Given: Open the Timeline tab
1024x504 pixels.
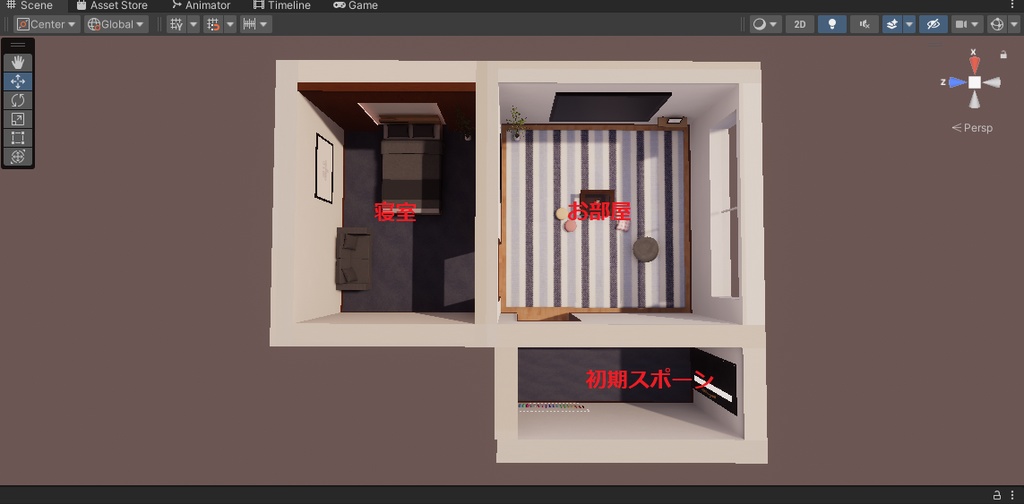Looking at the screenshot, I should pyautogui.click(x=282, y=5).
